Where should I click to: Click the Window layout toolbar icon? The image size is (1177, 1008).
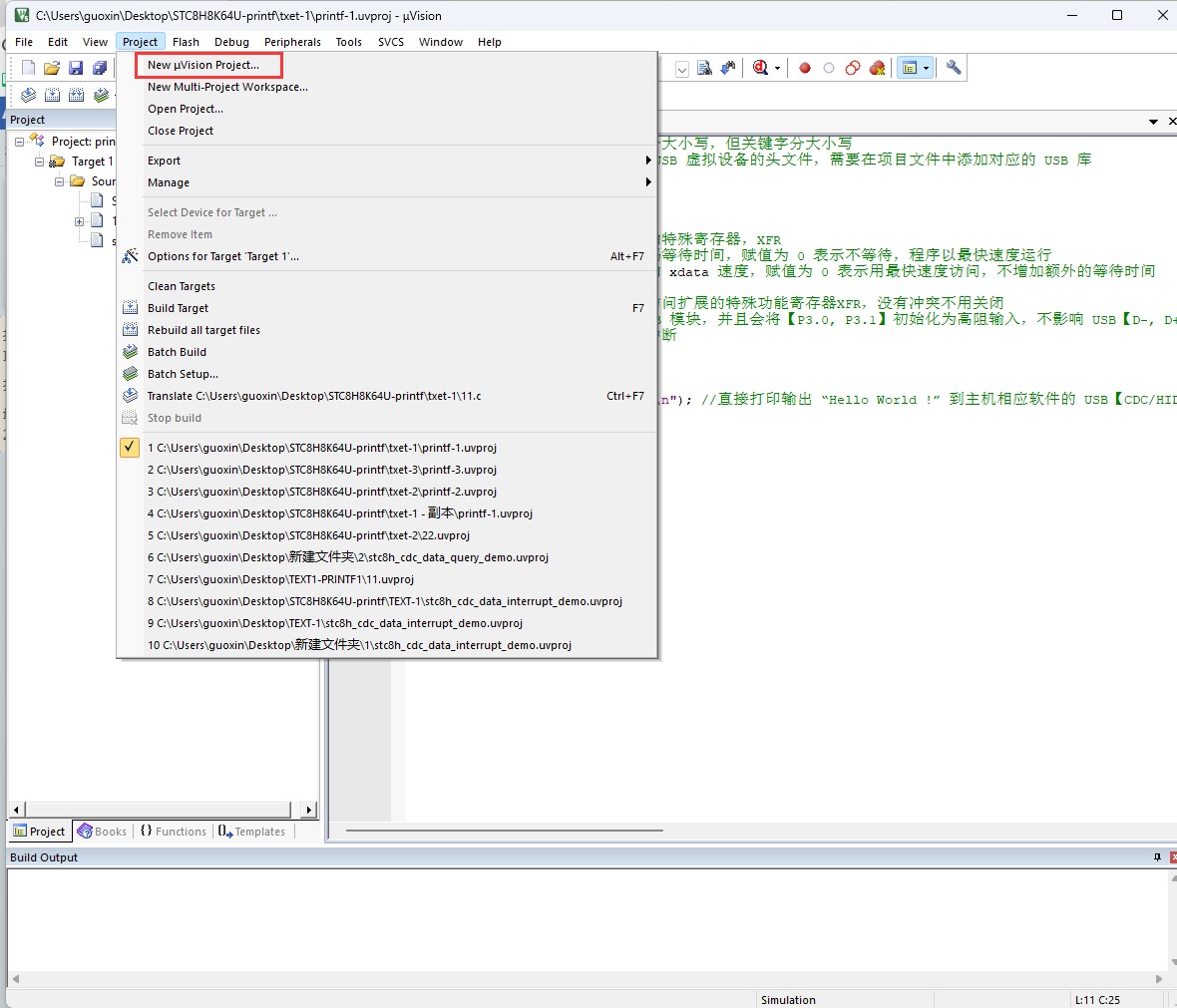(x=910, y=69)
